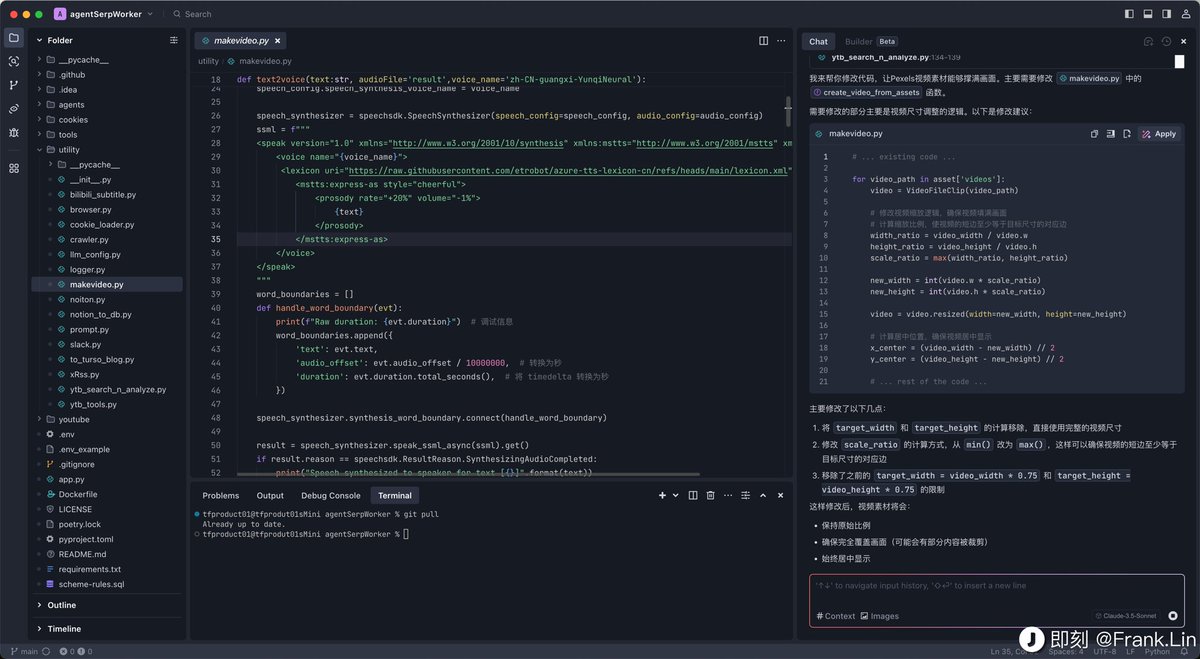Click the main branch status bar item

[25, 651]
